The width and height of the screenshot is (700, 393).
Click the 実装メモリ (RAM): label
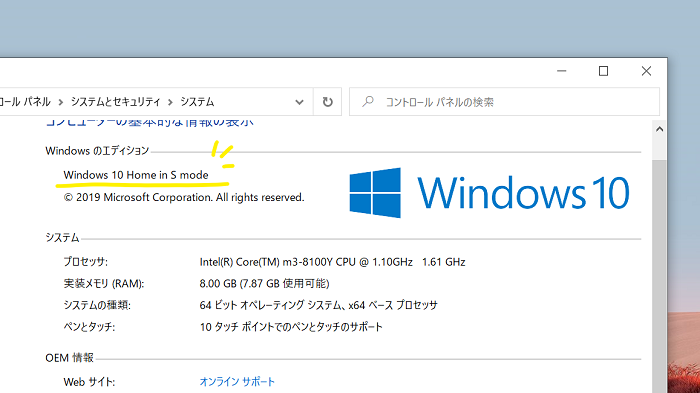click(104, 284)
